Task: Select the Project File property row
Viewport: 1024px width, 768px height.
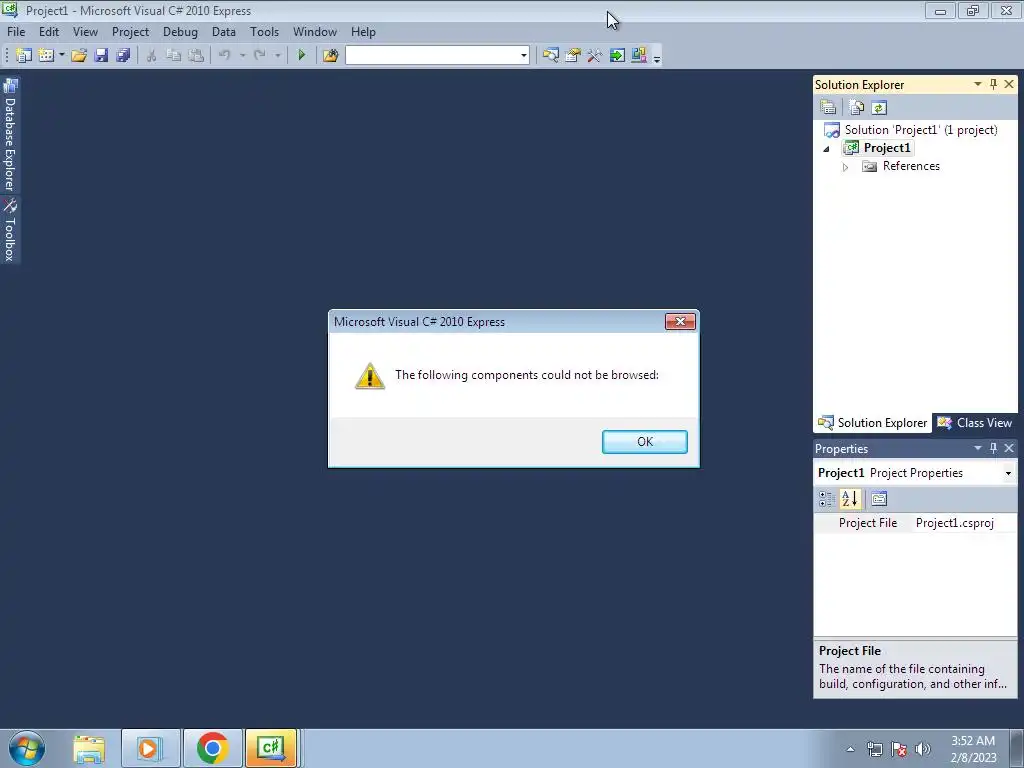Action: (x=915, y=523)
